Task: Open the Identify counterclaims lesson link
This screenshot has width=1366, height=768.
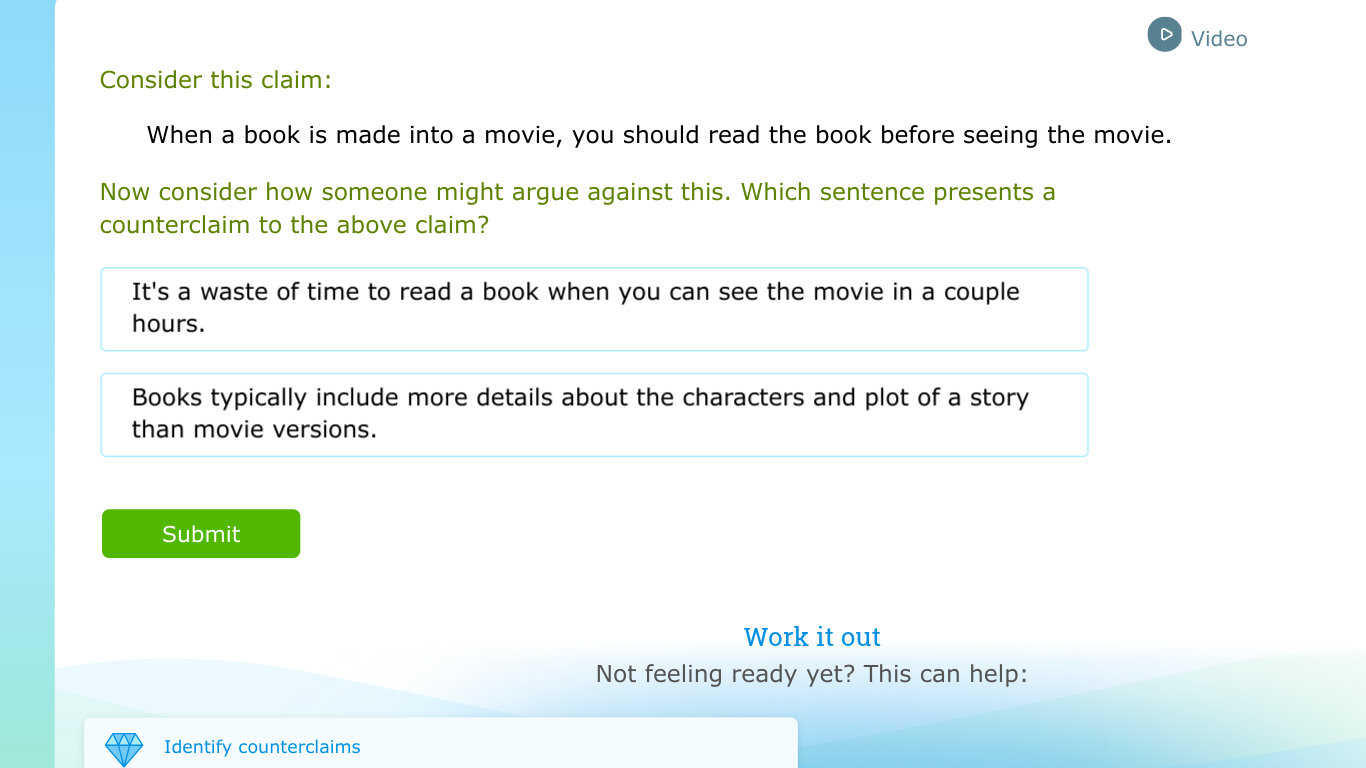Action: pyautogui.click(x=262, y=747)
